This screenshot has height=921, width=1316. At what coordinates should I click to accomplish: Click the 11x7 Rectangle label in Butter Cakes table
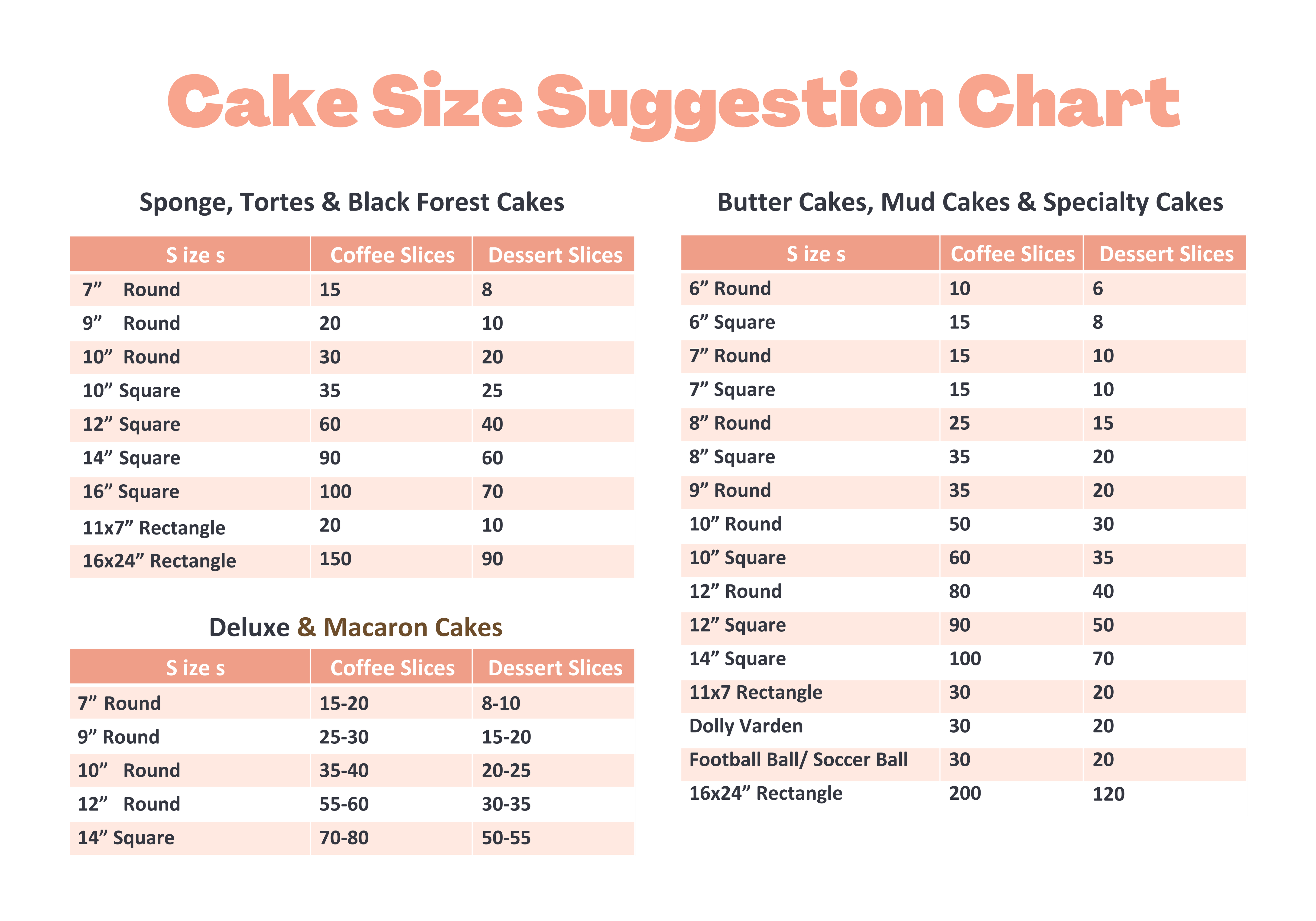(755, 692)
